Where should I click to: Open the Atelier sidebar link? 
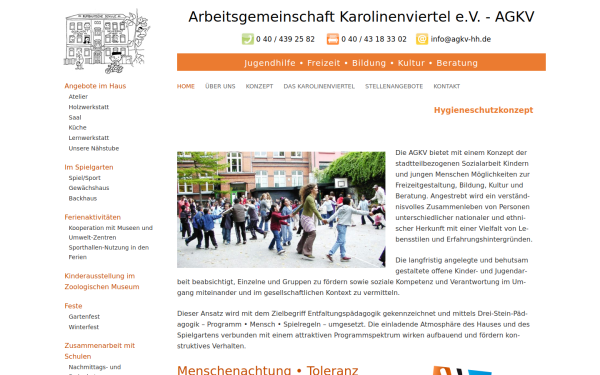(78, 97)
